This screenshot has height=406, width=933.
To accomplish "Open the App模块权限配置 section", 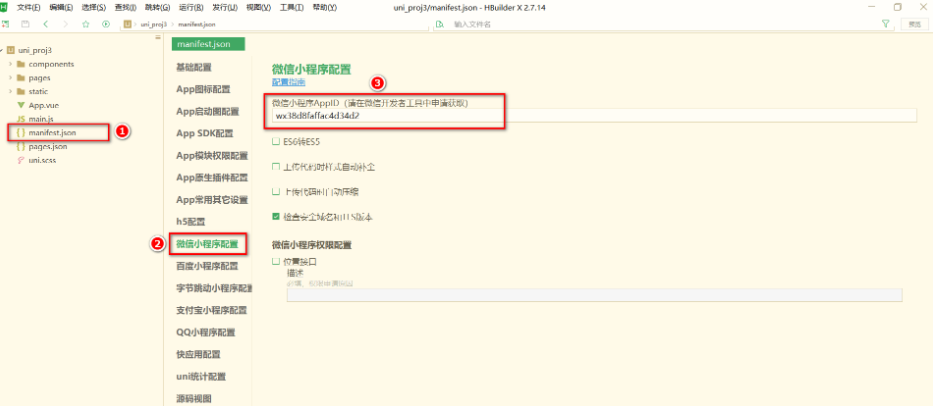I will 212,155.
